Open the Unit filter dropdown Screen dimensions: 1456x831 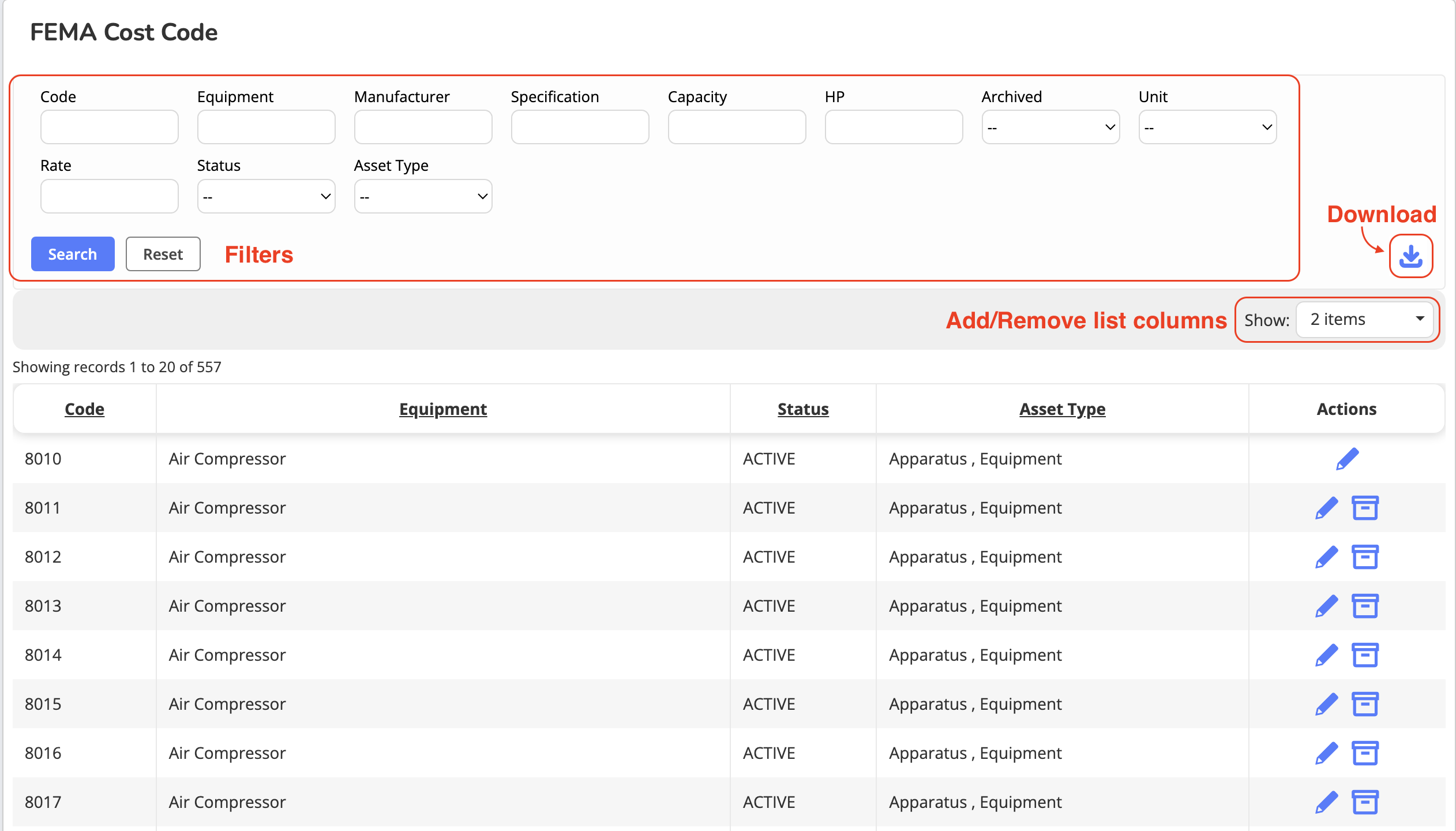click(x=1207, y=127)
